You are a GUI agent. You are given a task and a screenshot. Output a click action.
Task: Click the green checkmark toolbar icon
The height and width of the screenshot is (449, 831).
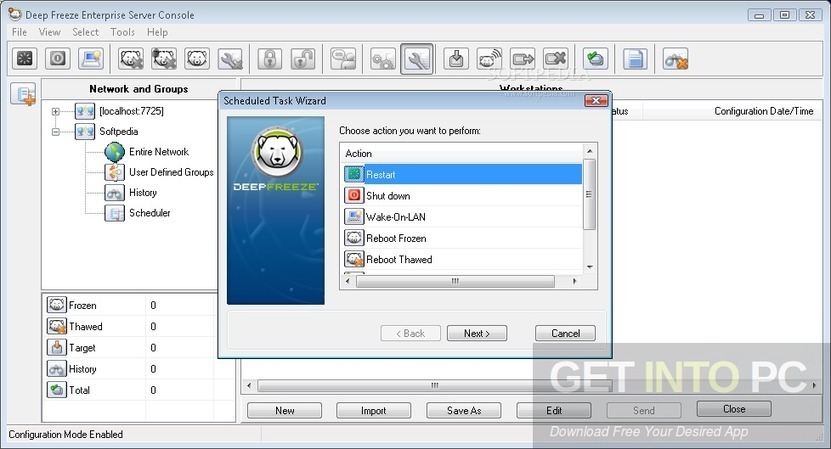(x=595, y=58)
